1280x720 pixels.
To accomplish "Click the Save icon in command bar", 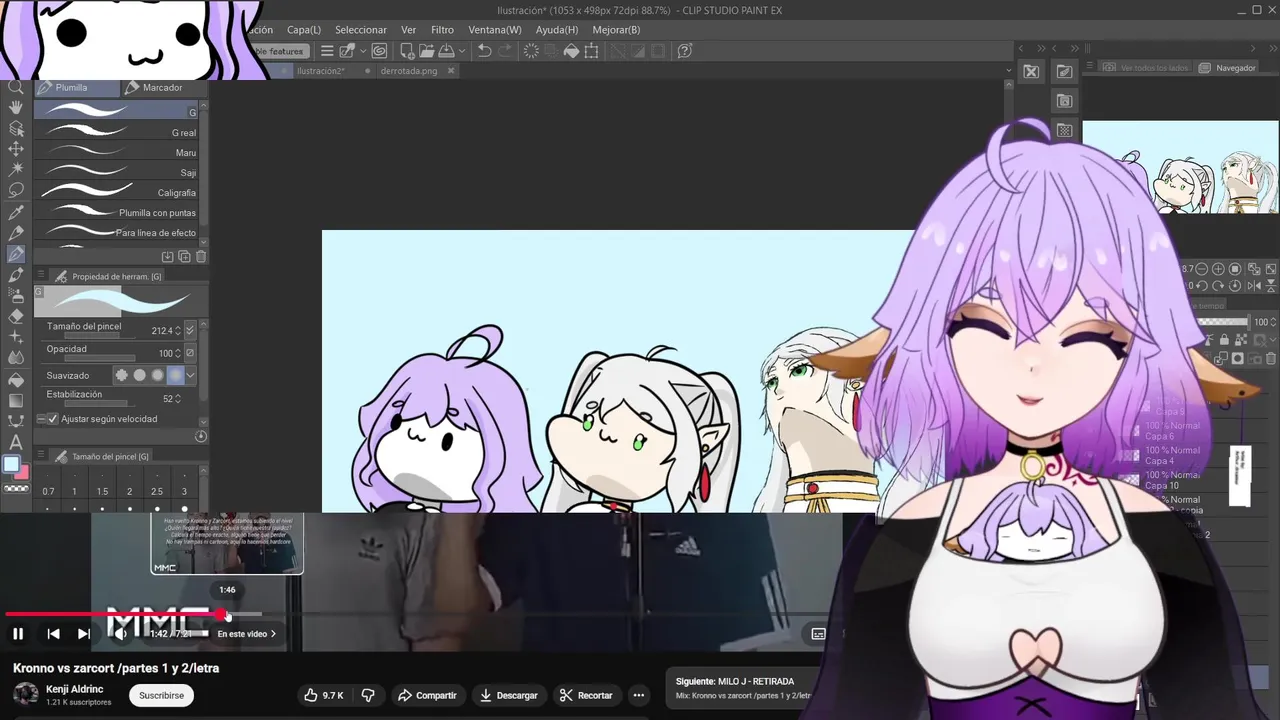I will [x=446, y=51].
